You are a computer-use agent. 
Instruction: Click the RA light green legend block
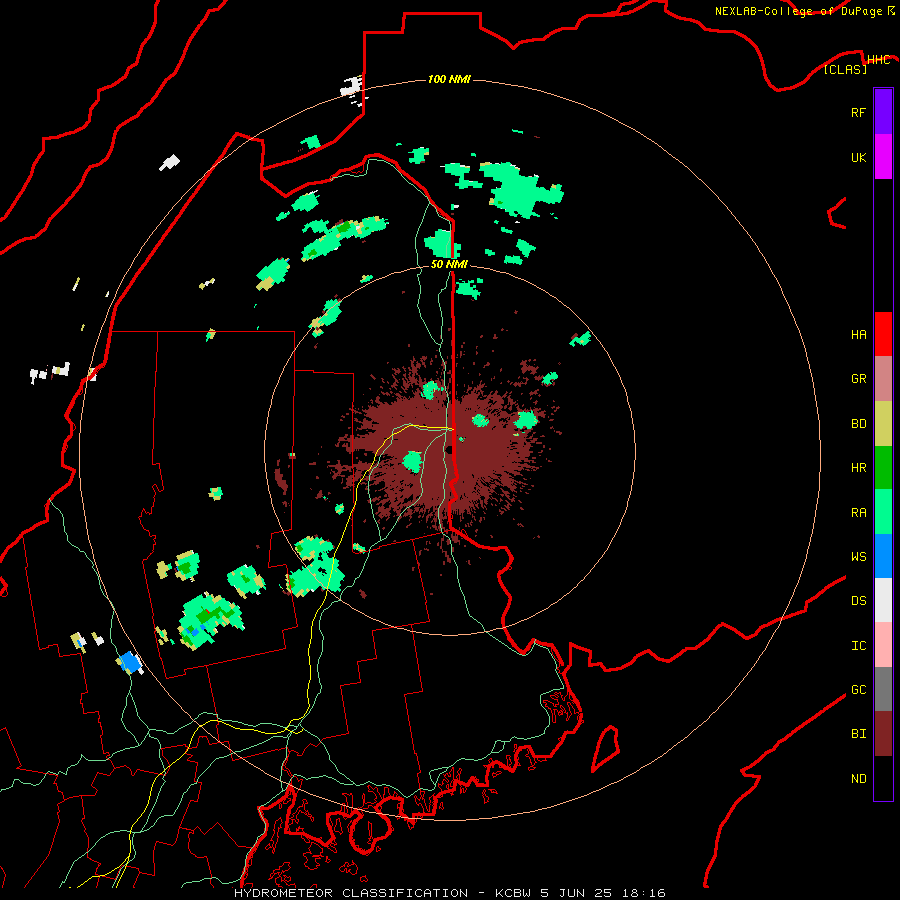883,512
